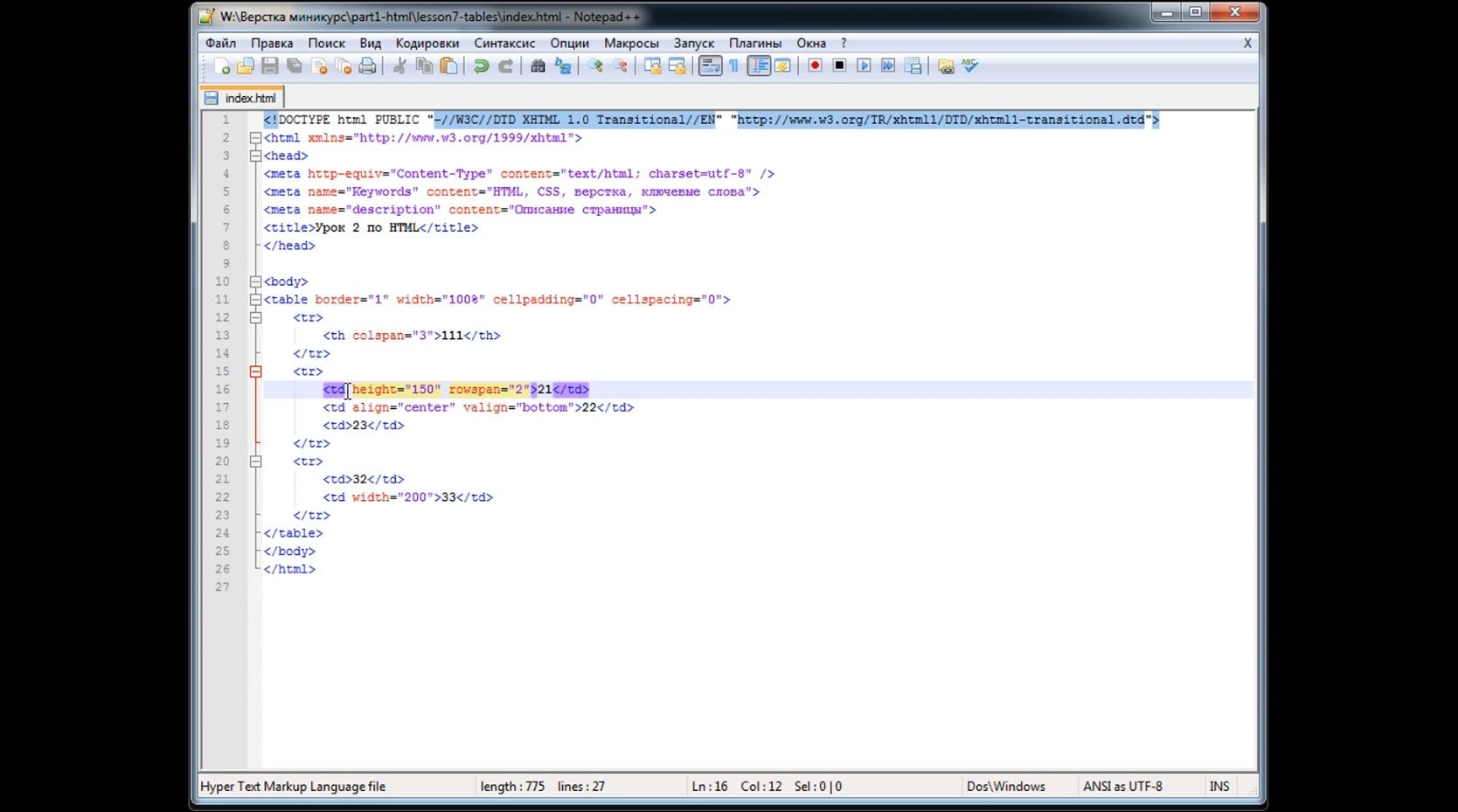This screenshot has width=1458, height=812.
Task: Collapse the red tr fold on line 15
Action: pyautogui.click(x=255, y=371)
